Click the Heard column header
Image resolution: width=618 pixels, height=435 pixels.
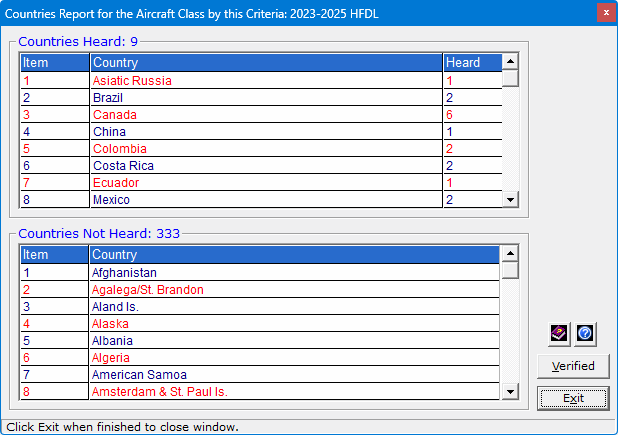[471, 62]
